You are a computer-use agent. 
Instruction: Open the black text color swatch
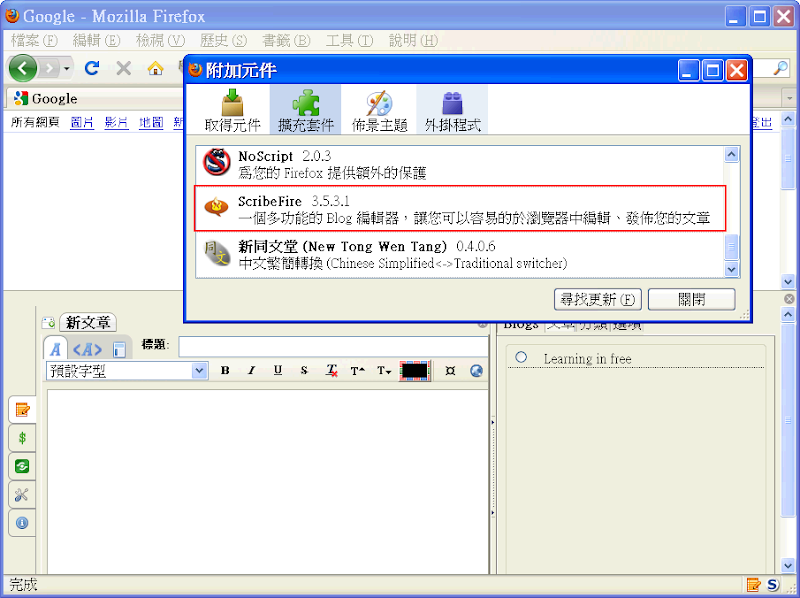(415, 371)
